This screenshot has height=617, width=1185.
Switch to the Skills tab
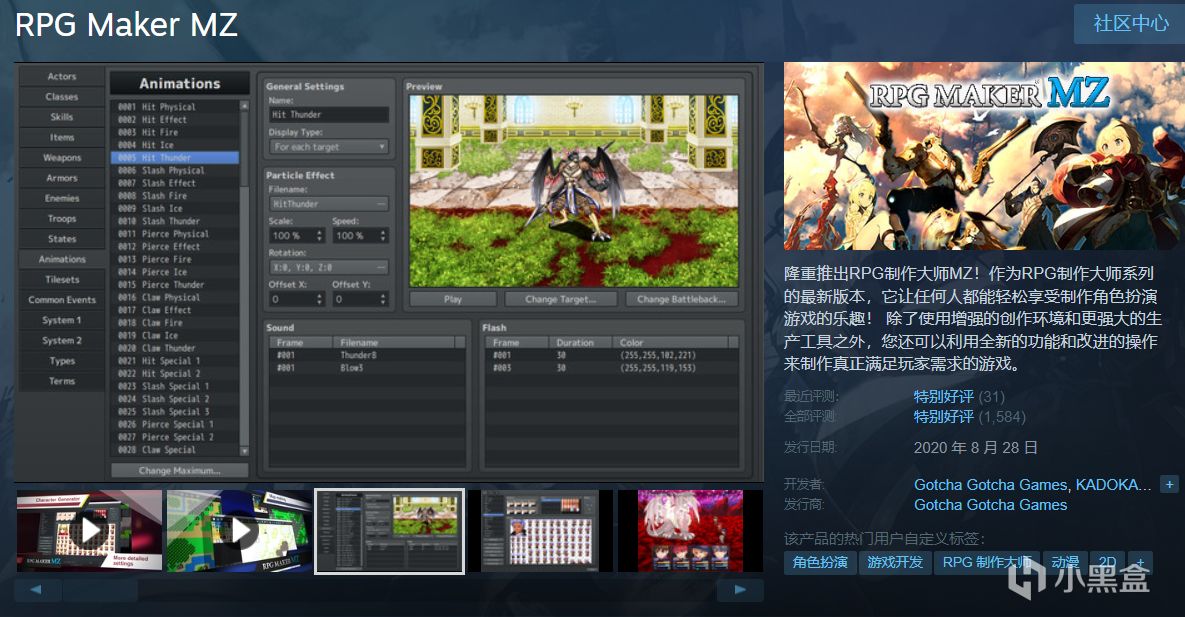[62, 117]
